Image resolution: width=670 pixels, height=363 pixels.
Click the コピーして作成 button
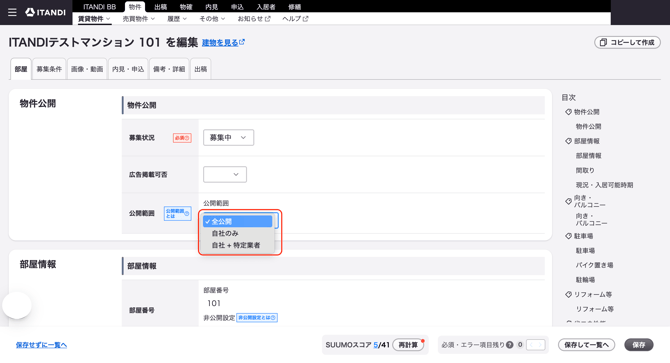pyautogui.click(x=627, y=42)
